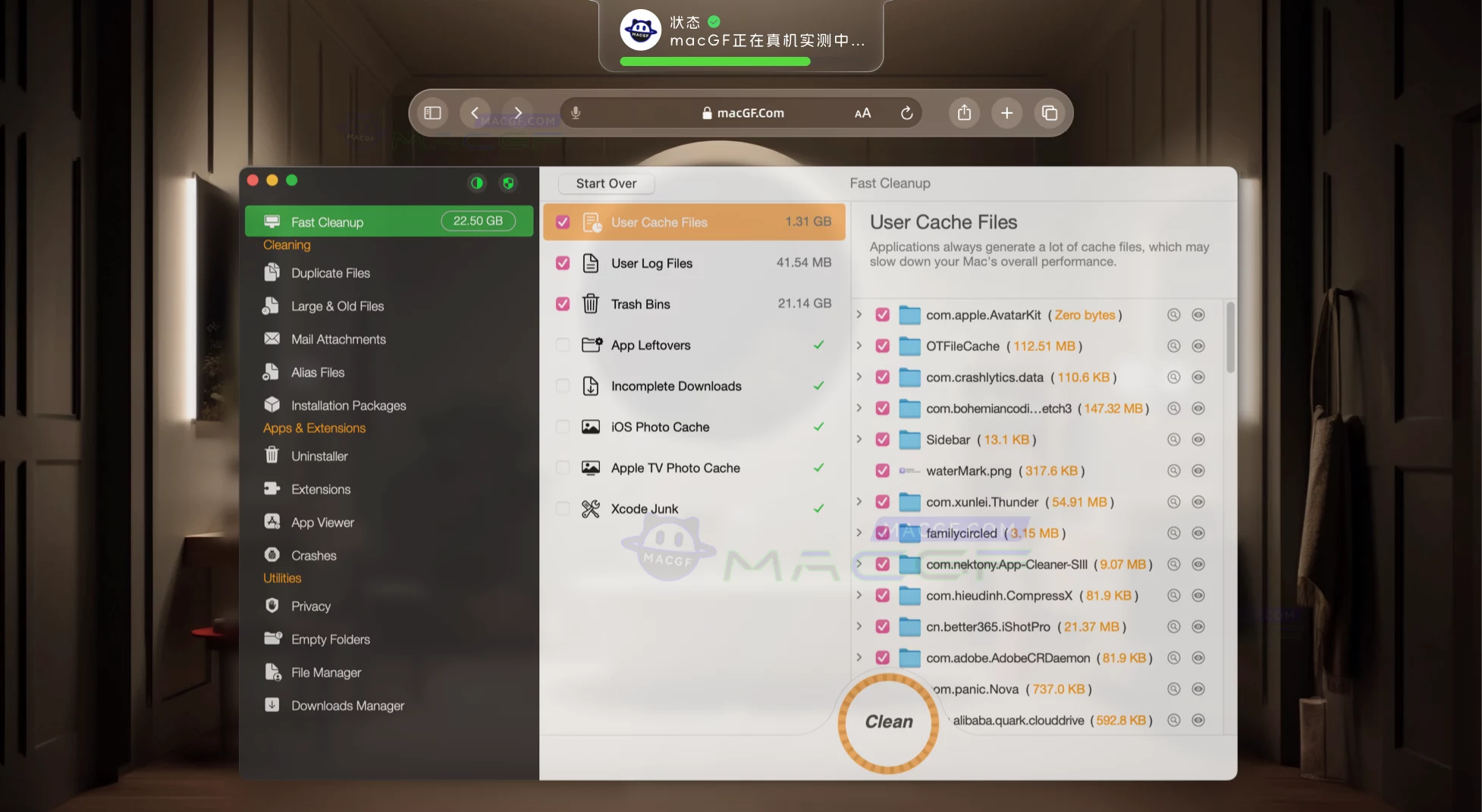This screenshot has height=812, width=1482.
Task: Switch to the Trash Bins category
Action: coord(641,303)
